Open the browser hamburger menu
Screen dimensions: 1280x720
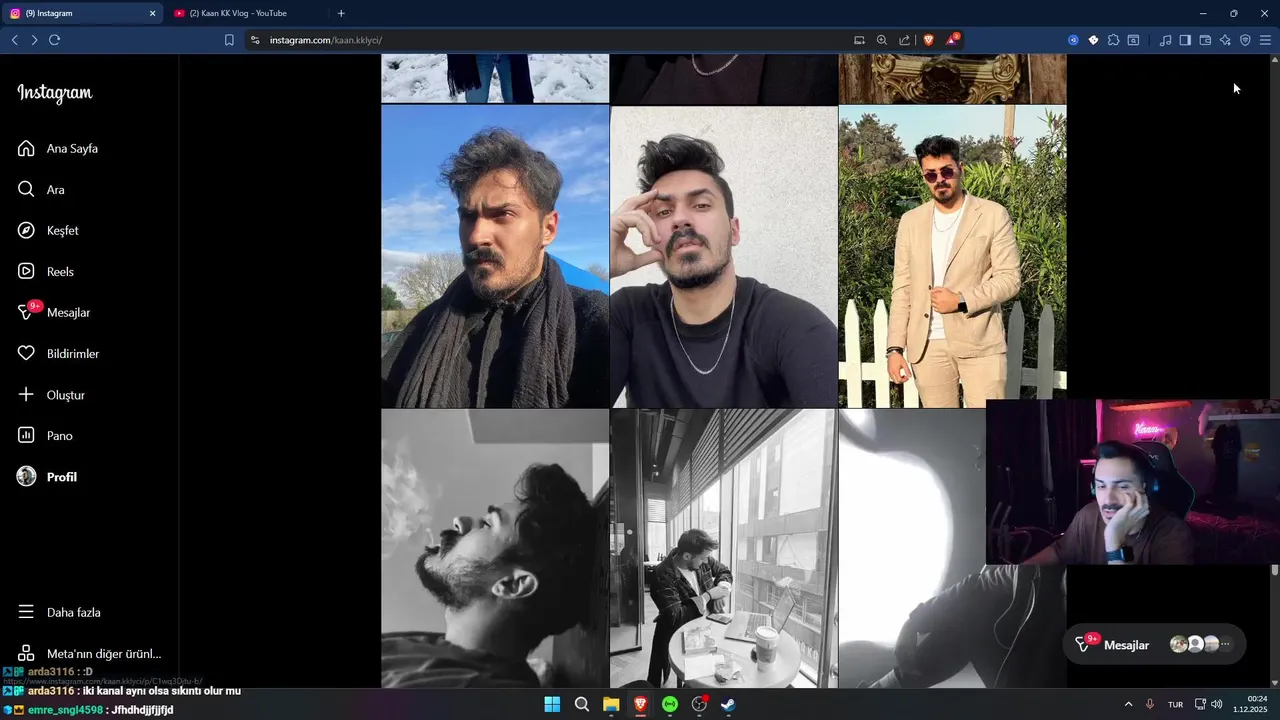pos(1265,40)
